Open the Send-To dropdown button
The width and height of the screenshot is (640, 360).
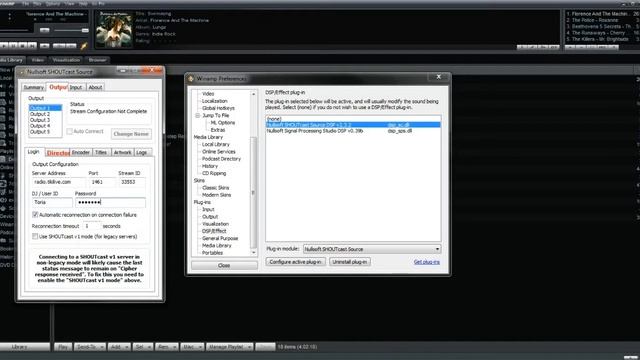coord(90,347)
